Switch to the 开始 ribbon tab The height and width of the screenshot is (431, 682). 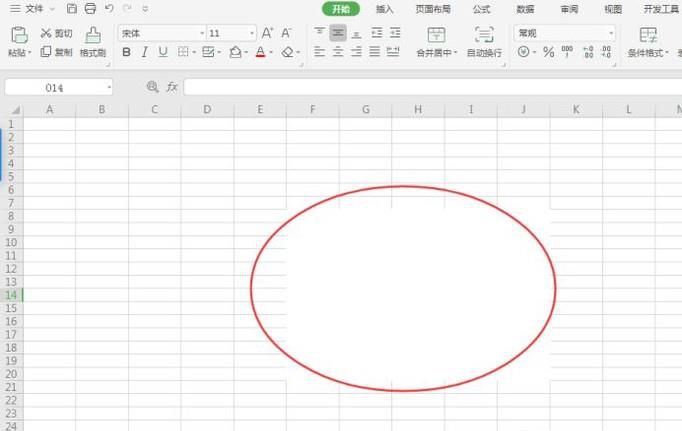[341, 9]
